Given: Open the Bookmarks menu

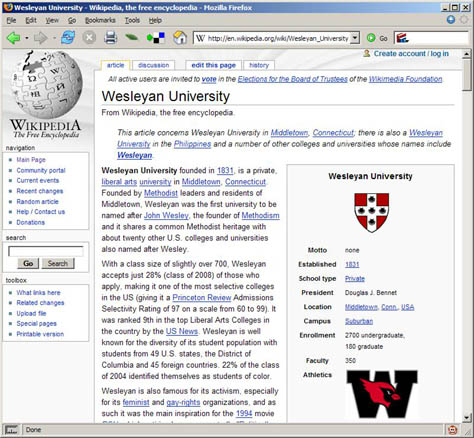Looking at the screenshot, I should (x=100, y=20).
